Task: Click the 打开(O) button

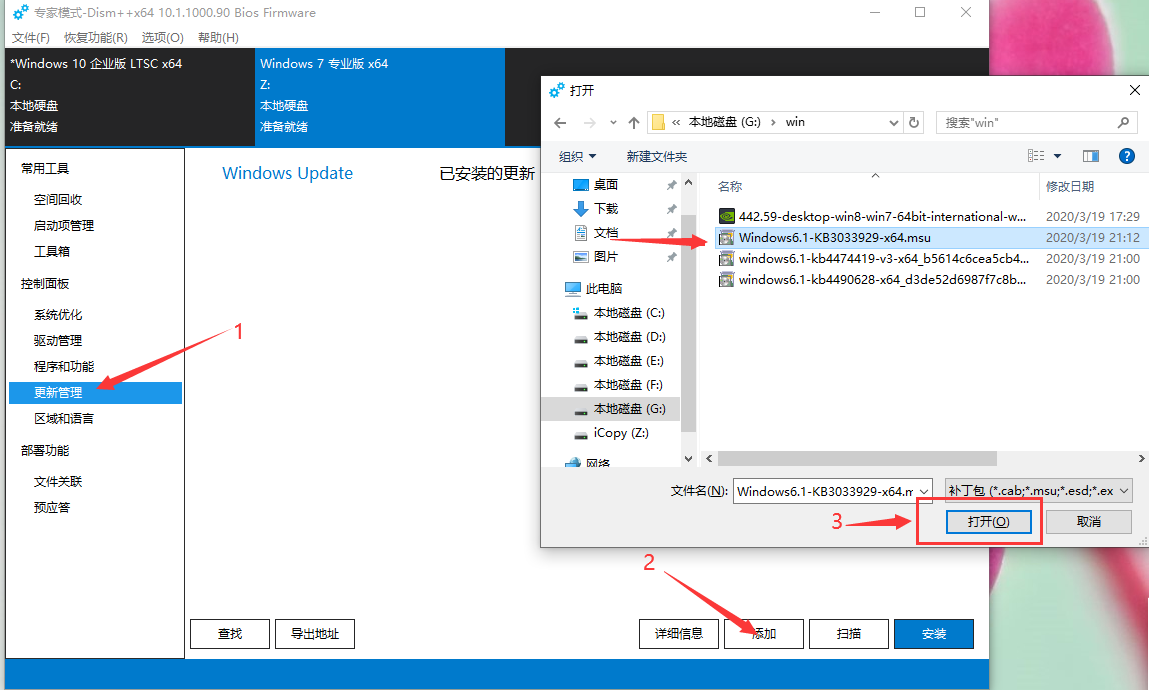Action: tap(988, 522)
